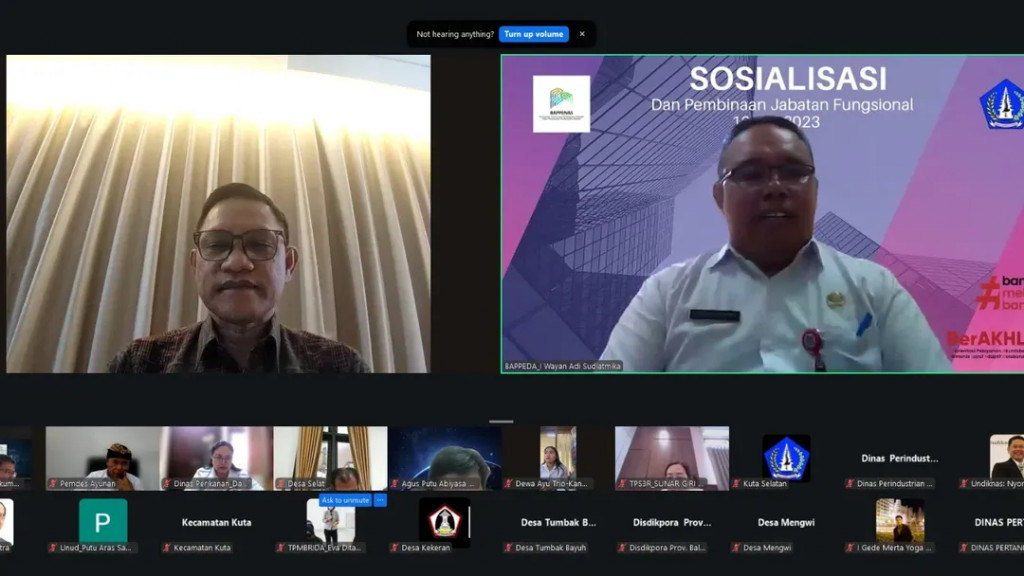Select the Pemdes Ayunan participant video
This screenshot has width=1024, height=576.
pos(102,457)
